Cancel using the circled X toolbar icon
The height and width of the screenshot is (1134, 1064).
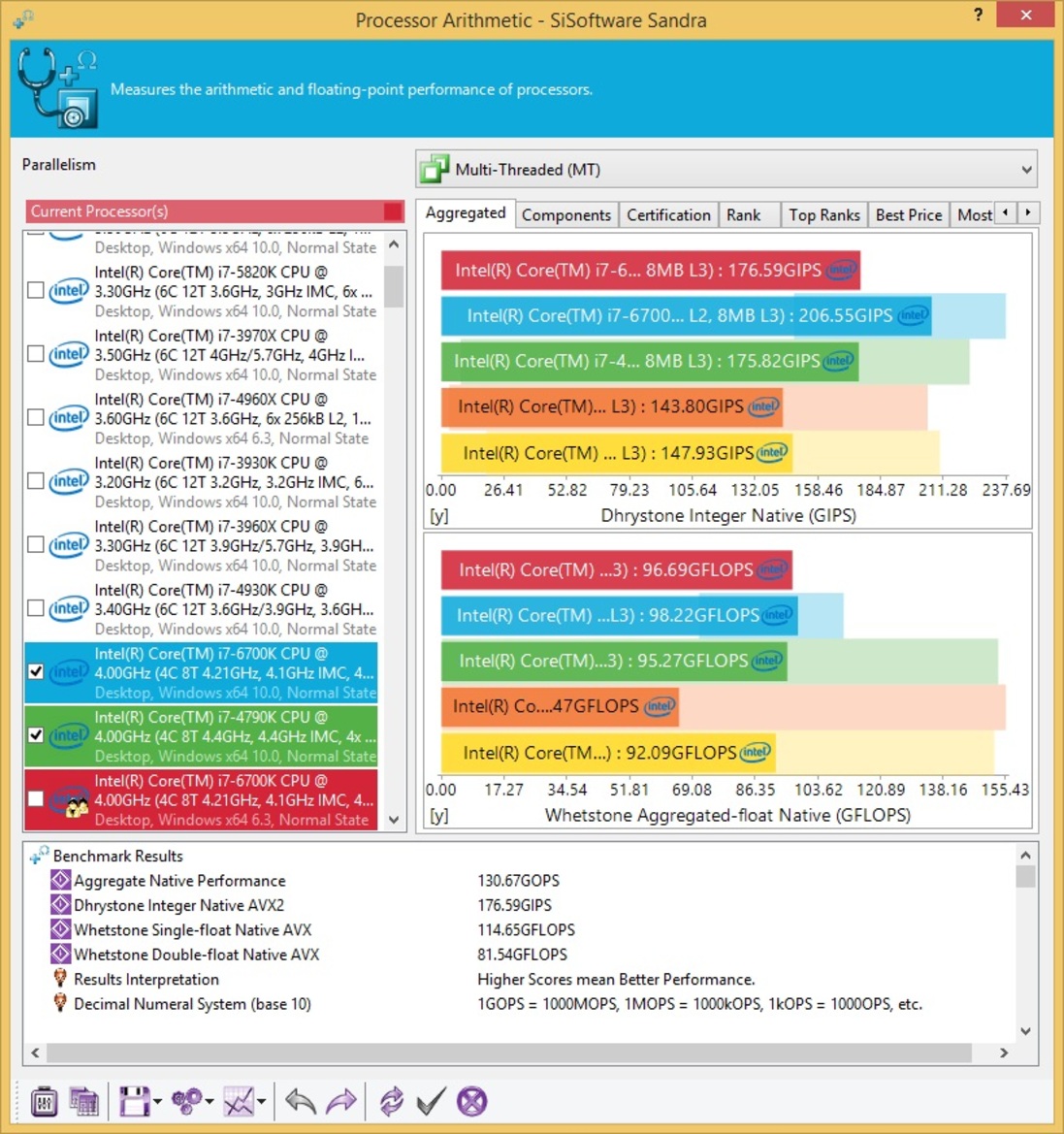point(472,1101)
